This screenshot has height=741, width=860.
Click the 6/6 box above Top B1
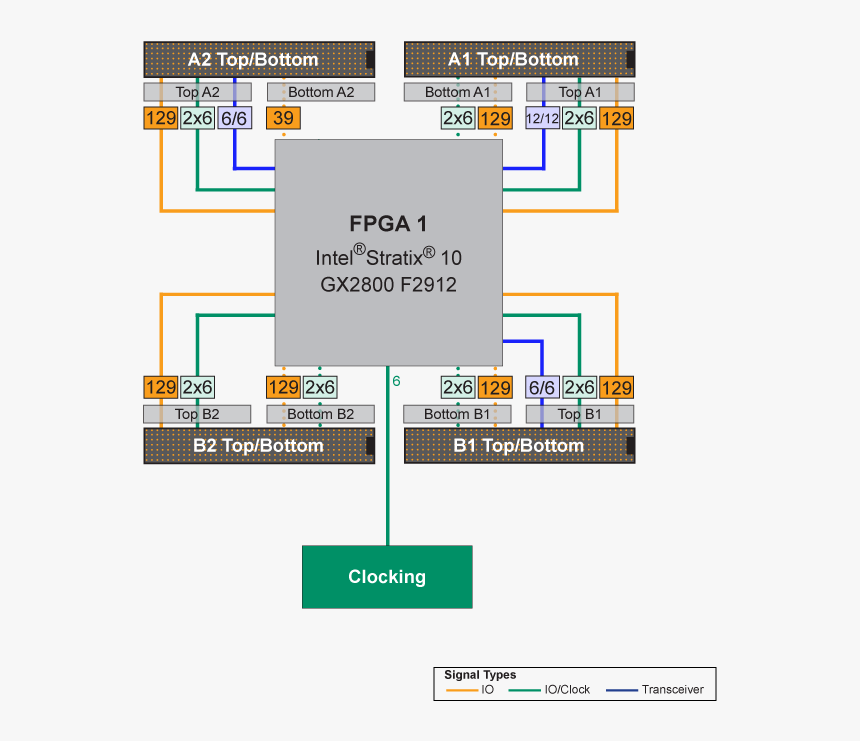[542, 387]
